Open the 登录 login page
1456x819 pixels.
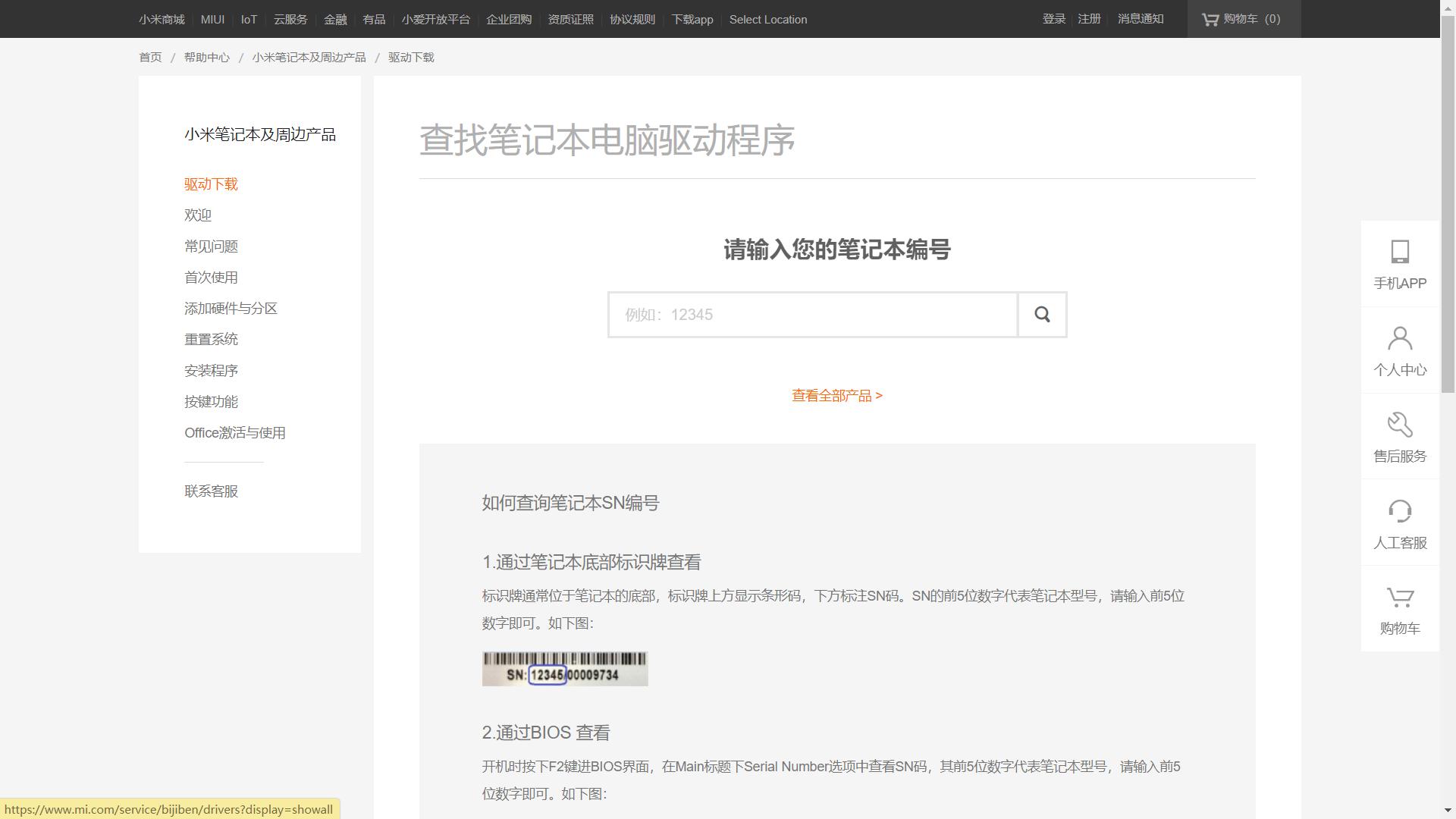(x=1053, y=19)
